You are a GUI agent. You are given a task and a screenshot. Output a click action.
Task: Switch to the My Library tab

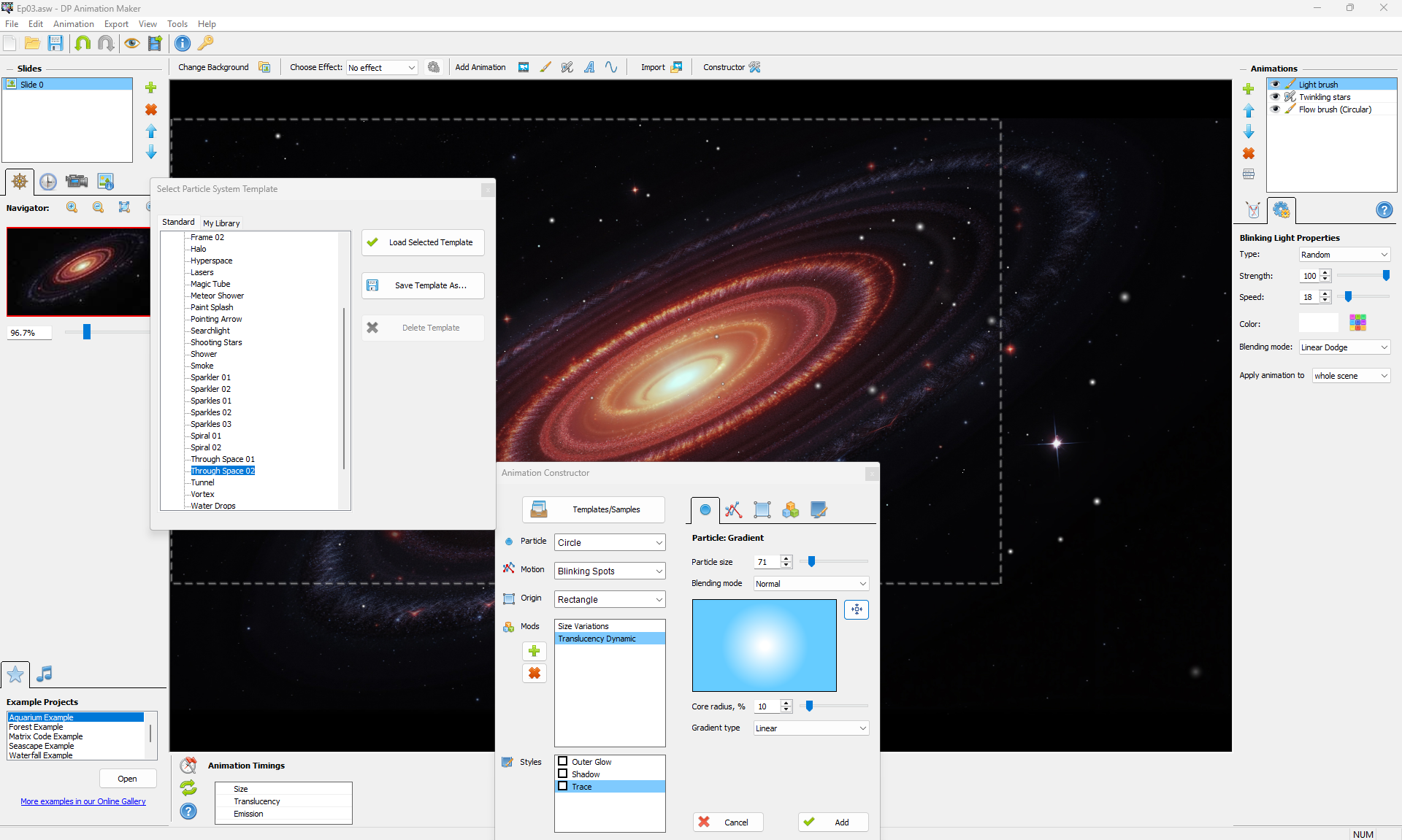point(221,223)
